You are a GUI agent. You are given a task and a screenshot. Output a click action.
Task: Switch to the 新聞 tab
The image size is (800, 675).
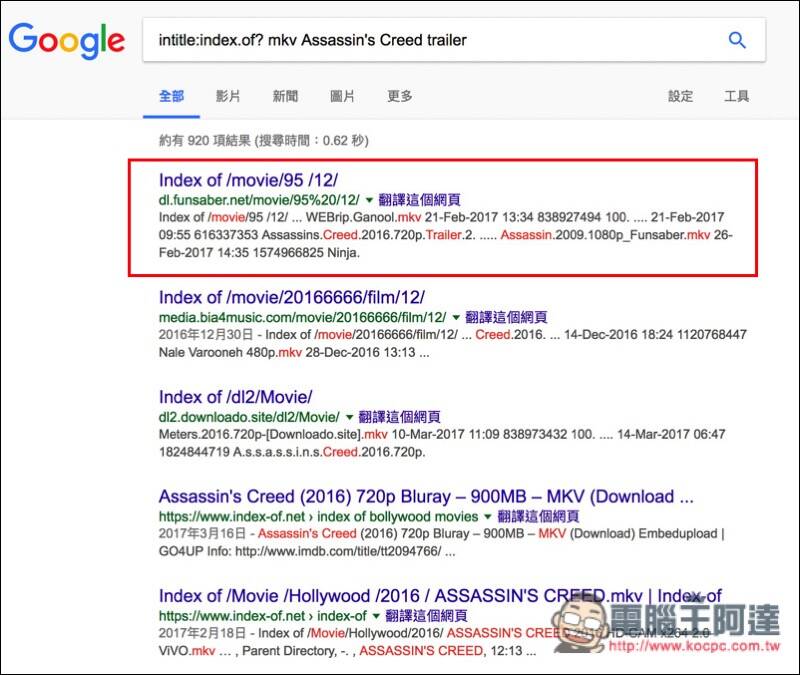[285, 96]
